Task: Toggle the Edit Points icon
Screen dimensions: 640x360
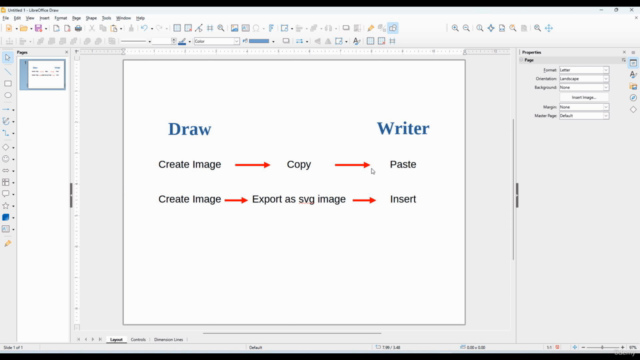Action: [371, 28]
